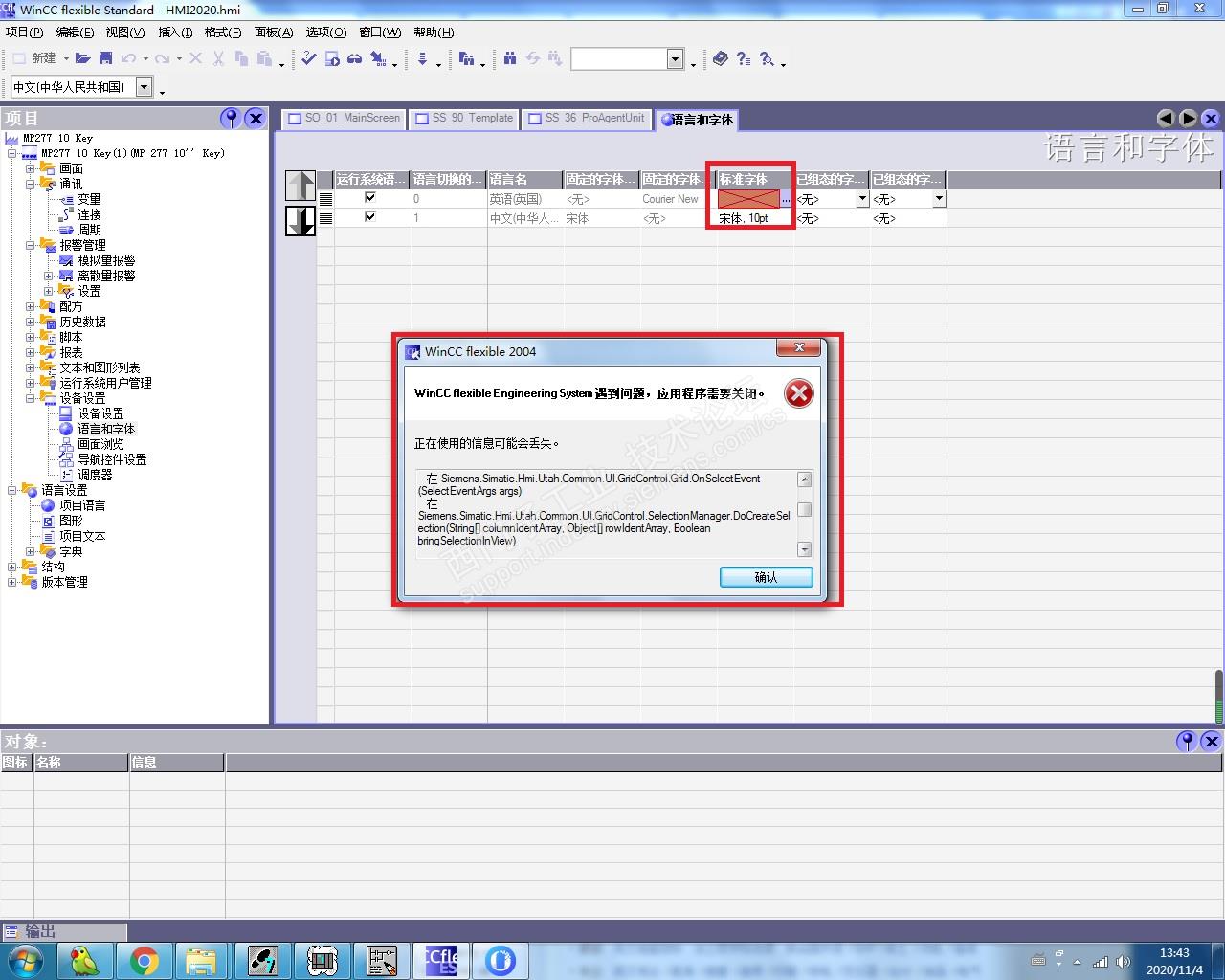This screenshot has width=1225, height=980.
Task: Open the 项目(P) menu
Action: click(x=24, y=32)
